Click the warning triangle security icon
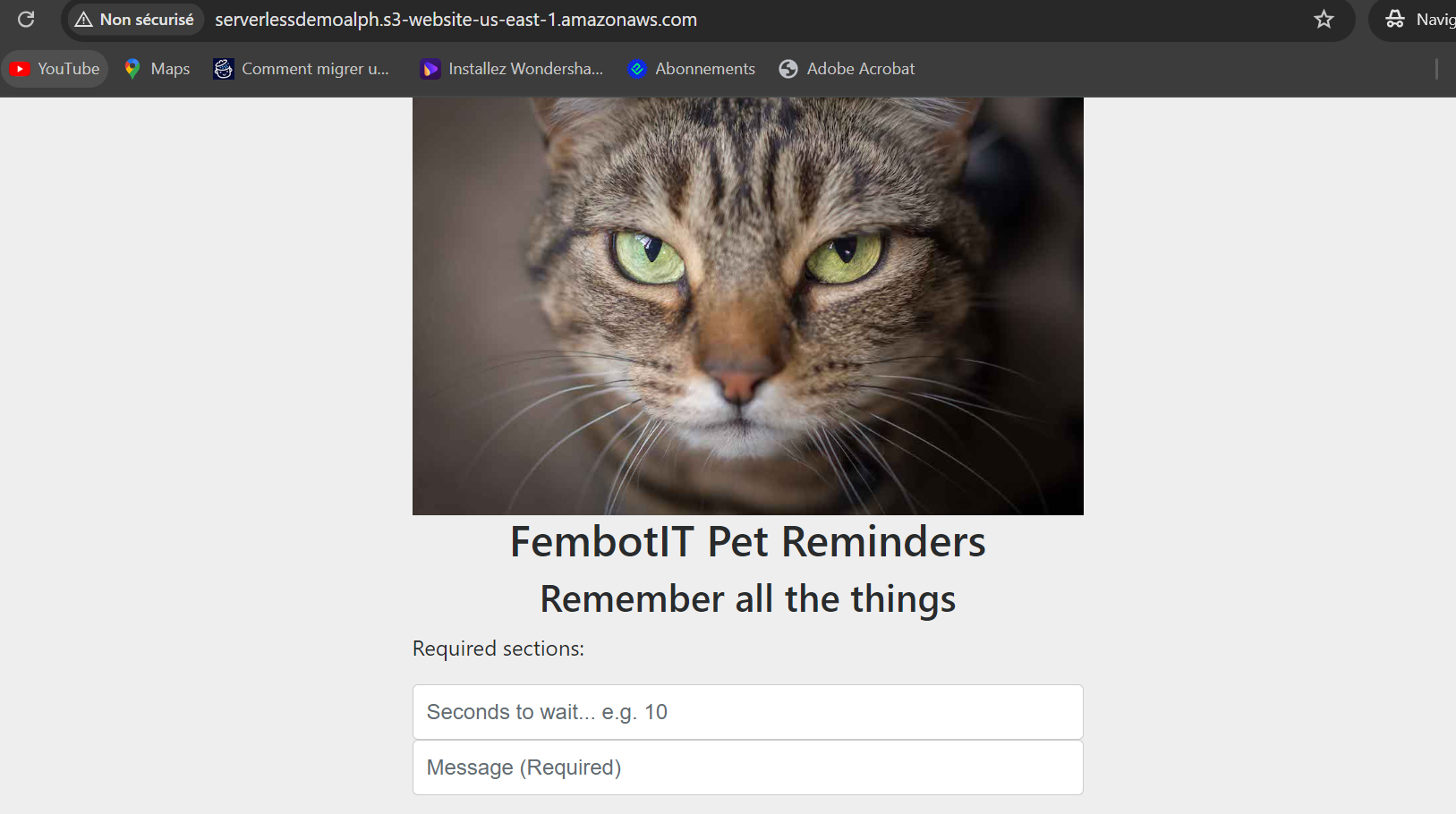The width and height of the screenshot is (1456, 814). 84,20
